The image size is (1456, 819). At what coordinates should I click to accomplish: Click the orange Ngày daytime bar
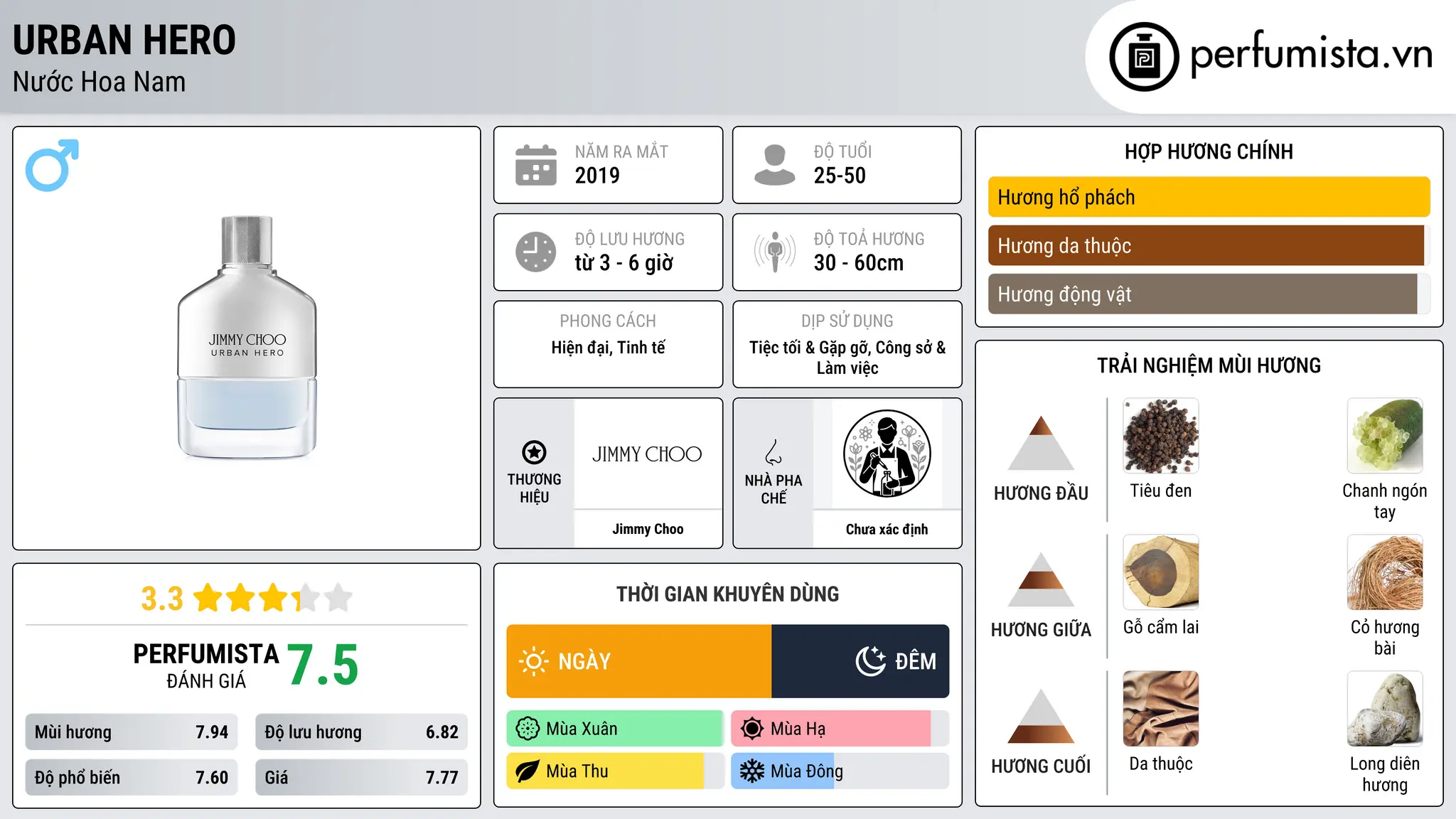(x=639, y=661)
